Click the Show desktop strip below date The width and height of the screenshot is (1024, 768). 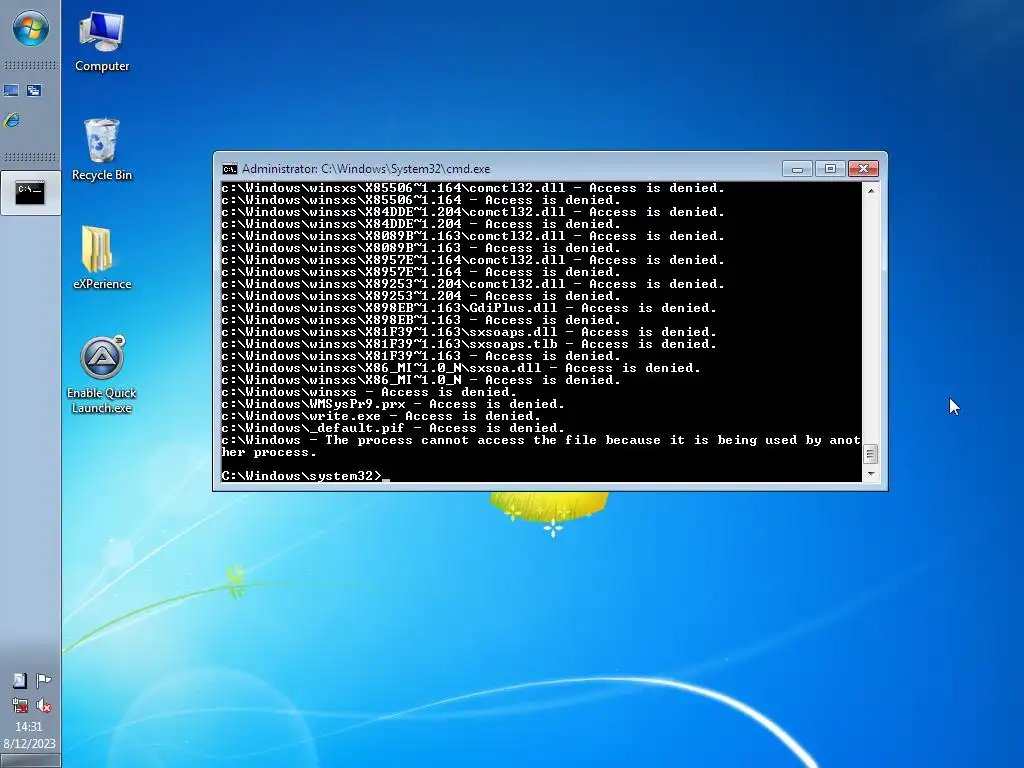pos(30,761)
